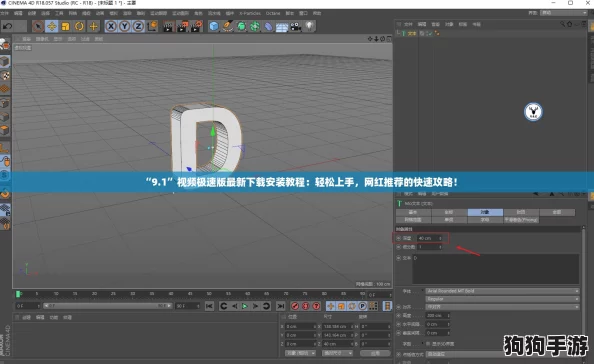Click the Keyframe Selection red button
This screenshot has width=594, height=364.
point(316,306)
